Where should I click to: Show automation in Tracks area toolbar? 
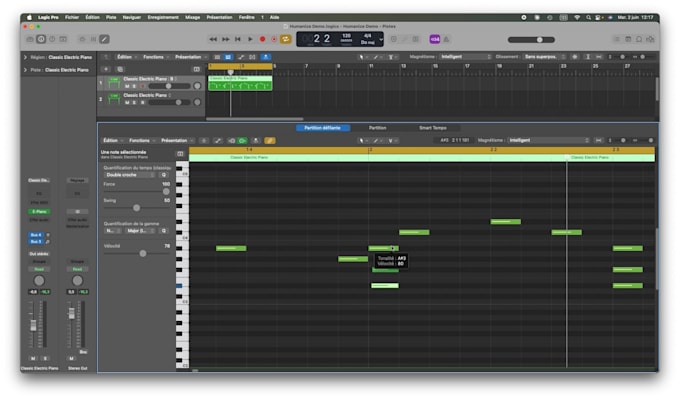click(x=241, y=57)
